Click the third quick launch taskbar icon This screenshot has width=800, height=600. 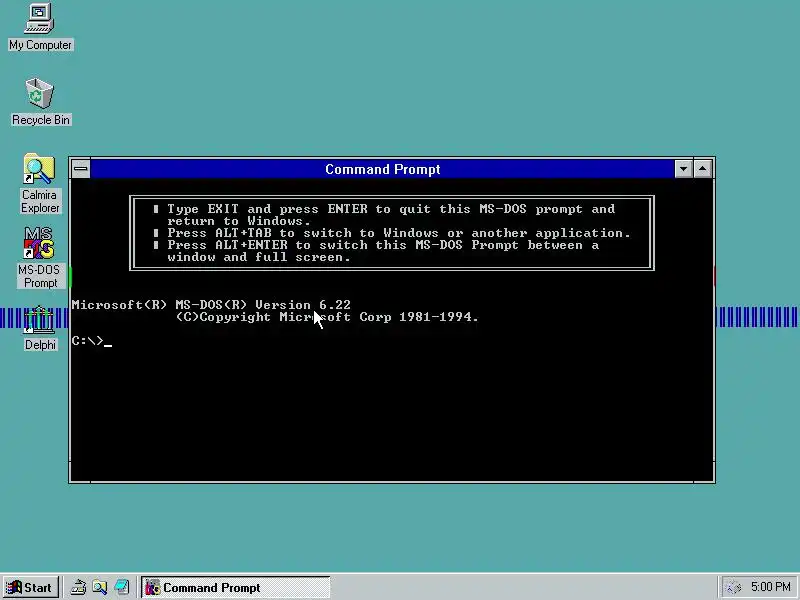[x=122, y=588]
